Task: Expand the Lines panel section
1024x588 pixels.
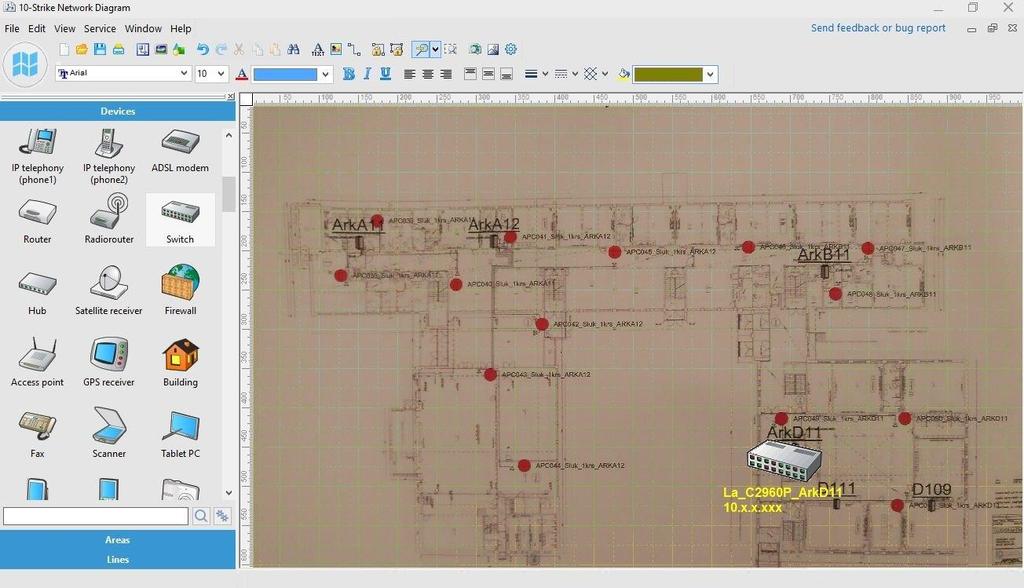Action: [118, 559]
